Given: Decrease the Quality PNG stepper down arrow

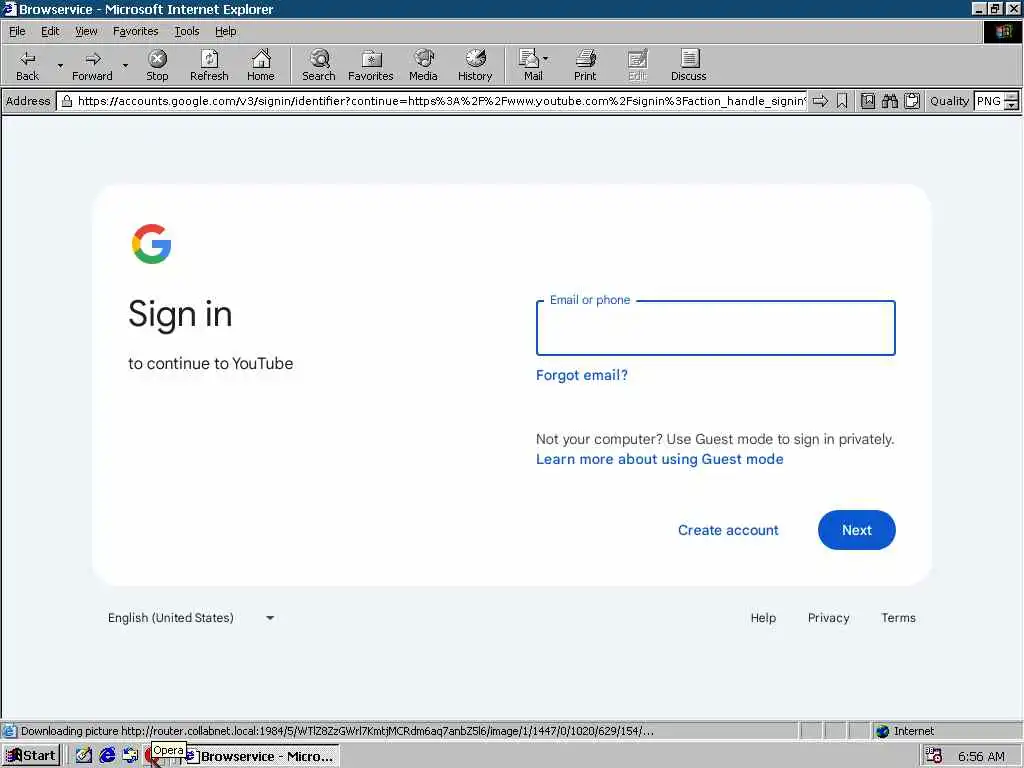Looking at the screenshot, I should [1012, 105].
